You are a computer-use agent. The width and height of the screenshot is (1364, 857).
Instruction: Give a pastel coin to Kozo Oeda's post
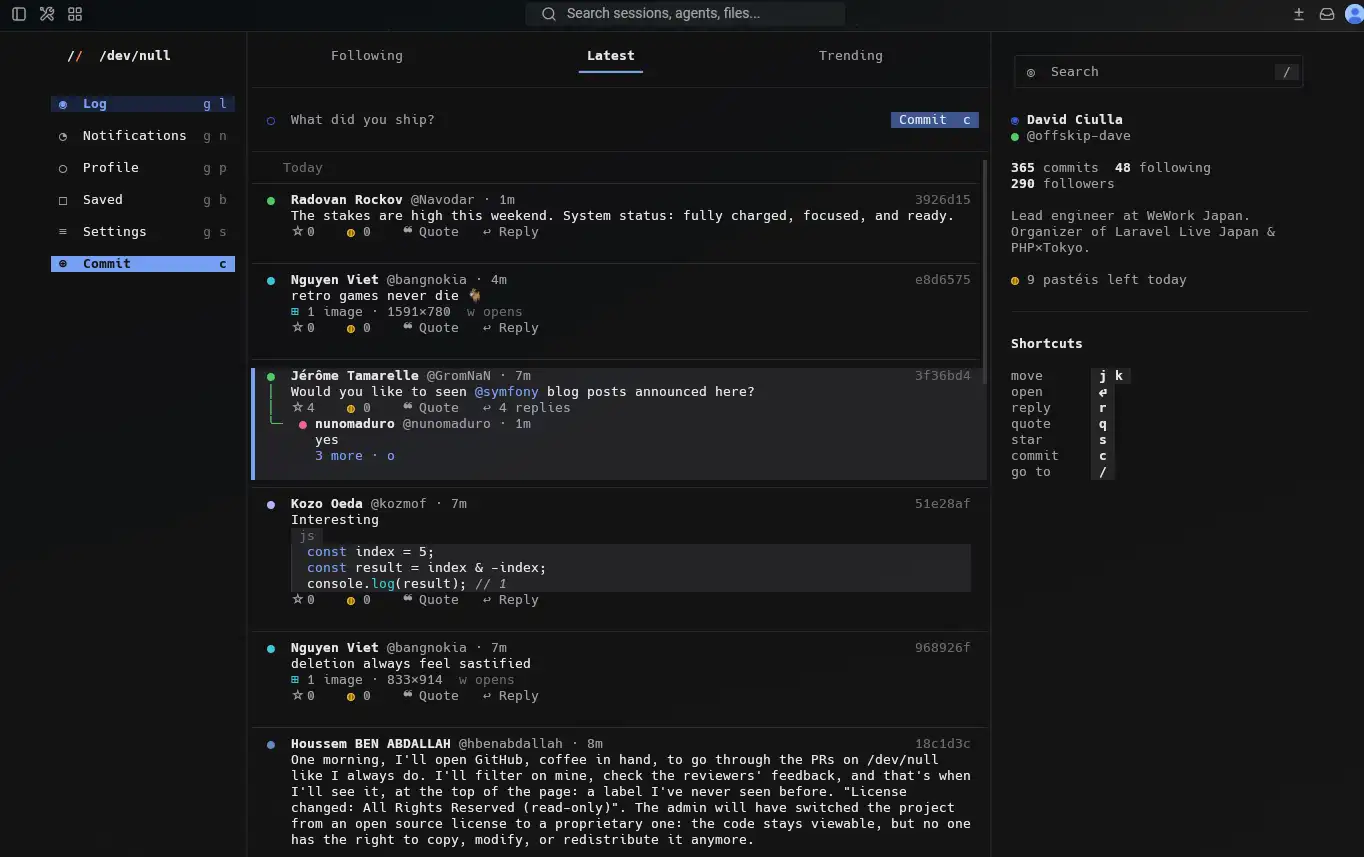tap(359, 600)
